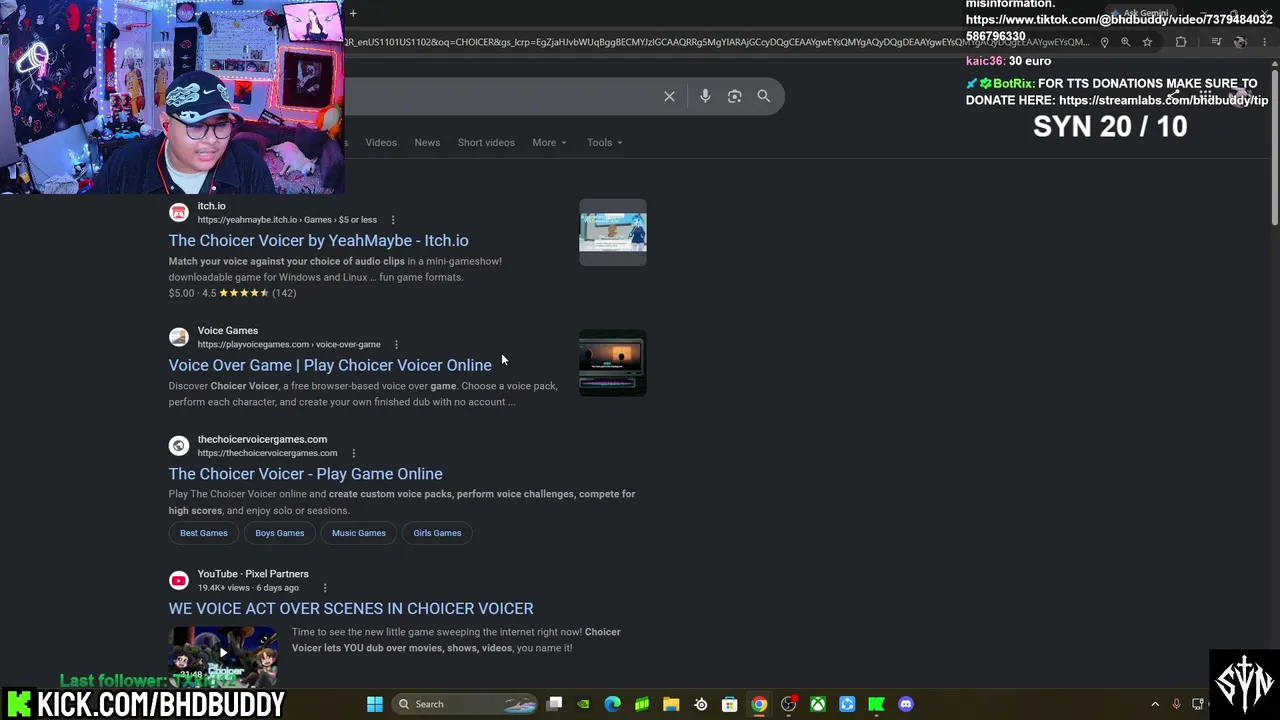1280x720 pixels.
Task: Open The Choicer Voicer by YeahMaybe link
Action: [318, 240]
